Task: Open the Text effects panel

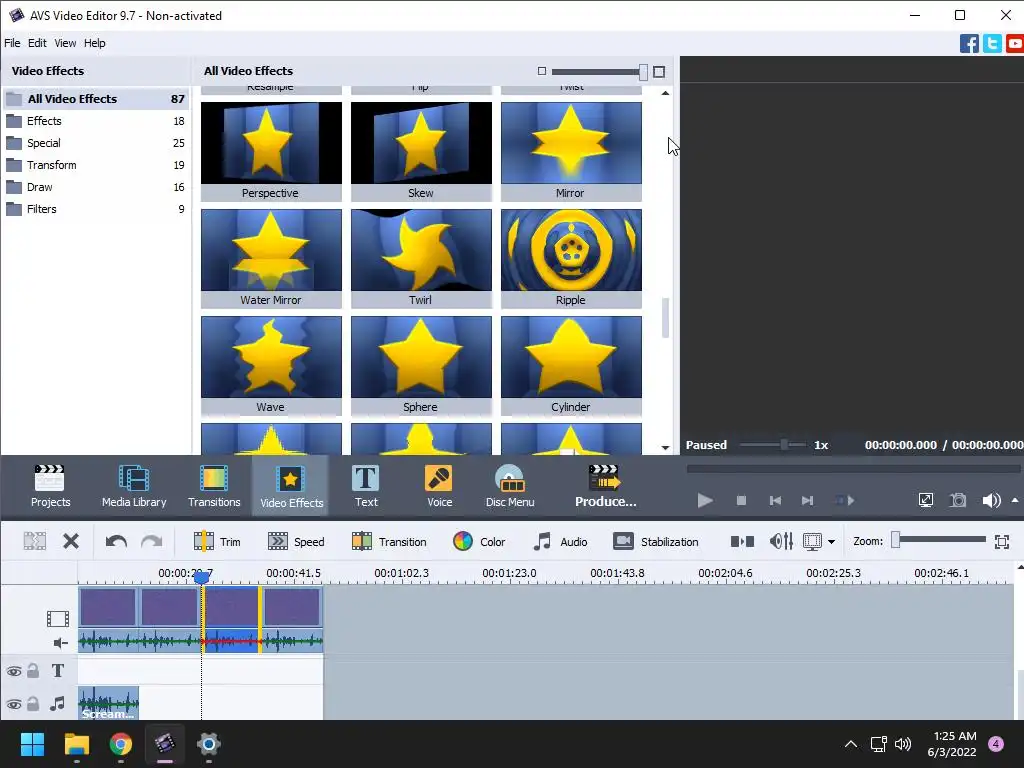Action: [x=366, y=486]
